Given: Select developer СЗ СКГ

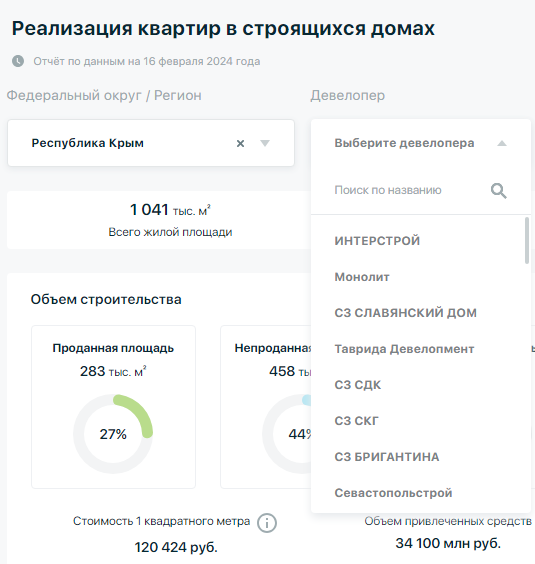Looking at the screenshot, I should coord(421,421).
